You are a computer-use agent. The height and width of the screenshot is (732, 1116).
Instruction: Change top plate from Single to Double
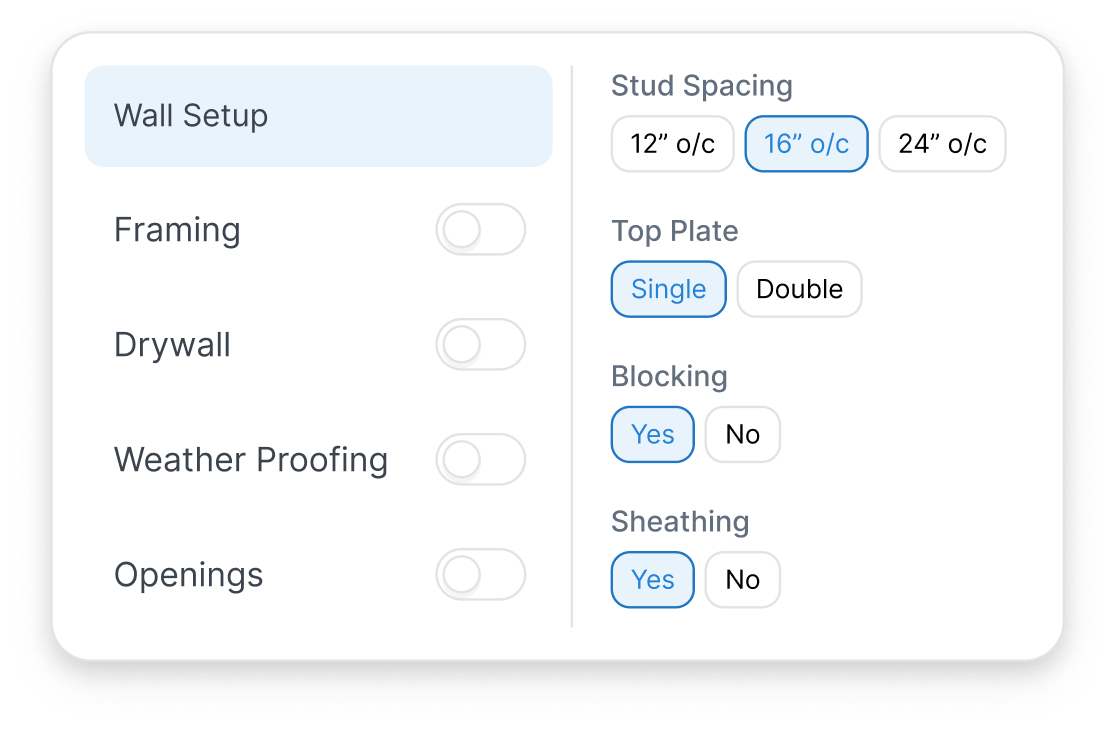coord(799,289)
